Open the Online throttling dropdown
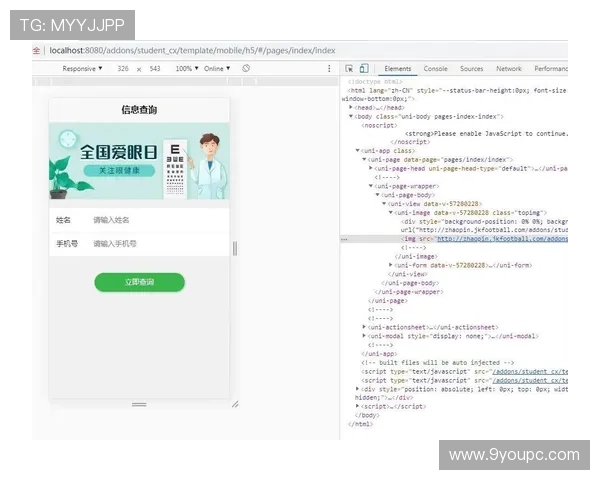This screenshot has width=600, height=480. tap(217, 69)
